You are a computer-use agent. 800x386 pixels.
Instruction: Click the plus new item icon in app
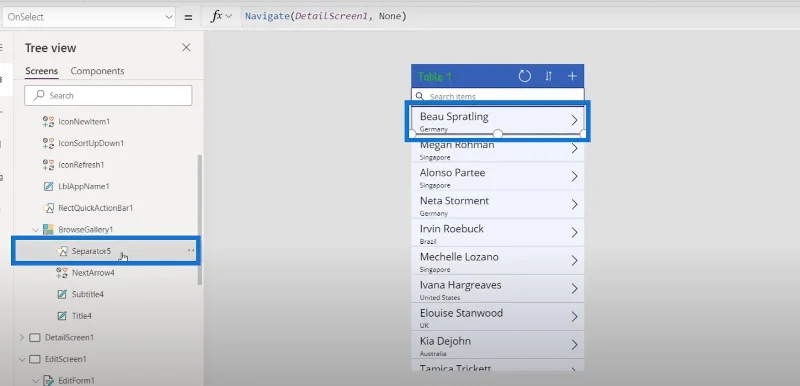[572, 76]
